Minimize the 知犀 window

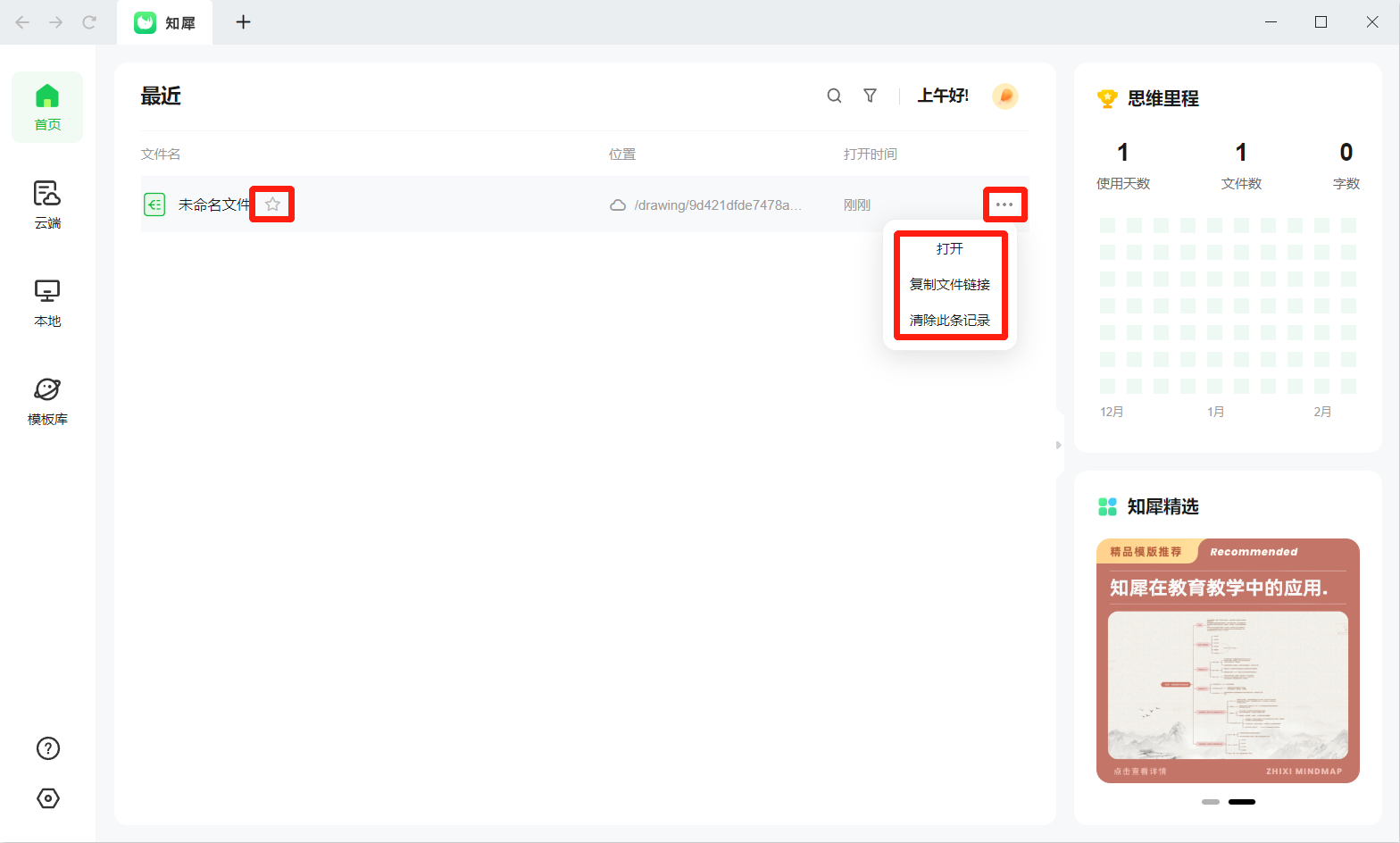[1271, 22]
